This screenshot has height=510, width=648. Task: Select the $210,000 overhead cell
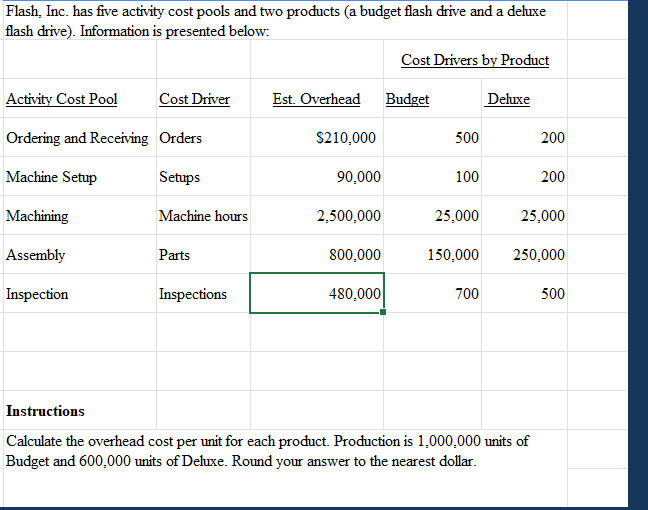click(x=317, y=137)
